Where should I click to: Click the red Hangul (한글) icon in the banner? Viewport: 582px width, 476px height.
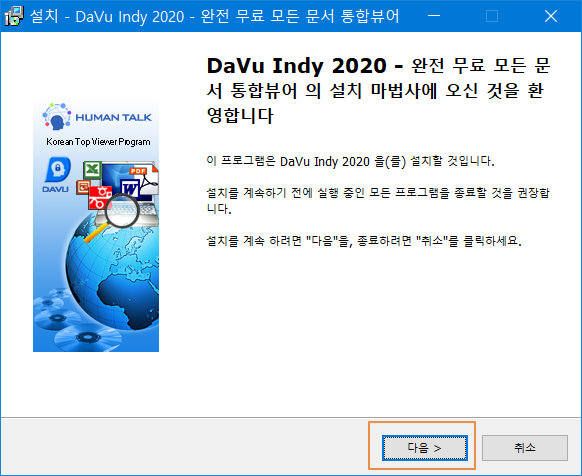click(x=99, y=197)
